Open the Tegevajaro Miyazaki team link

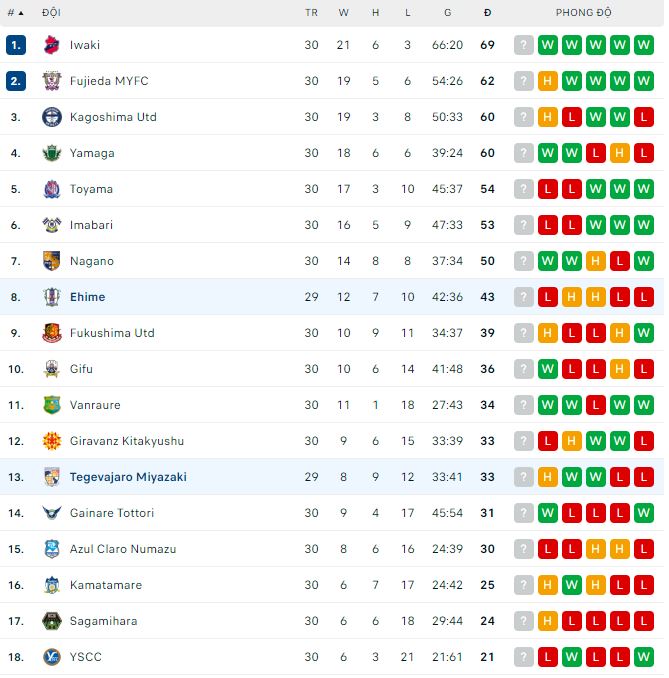point(128,477)
